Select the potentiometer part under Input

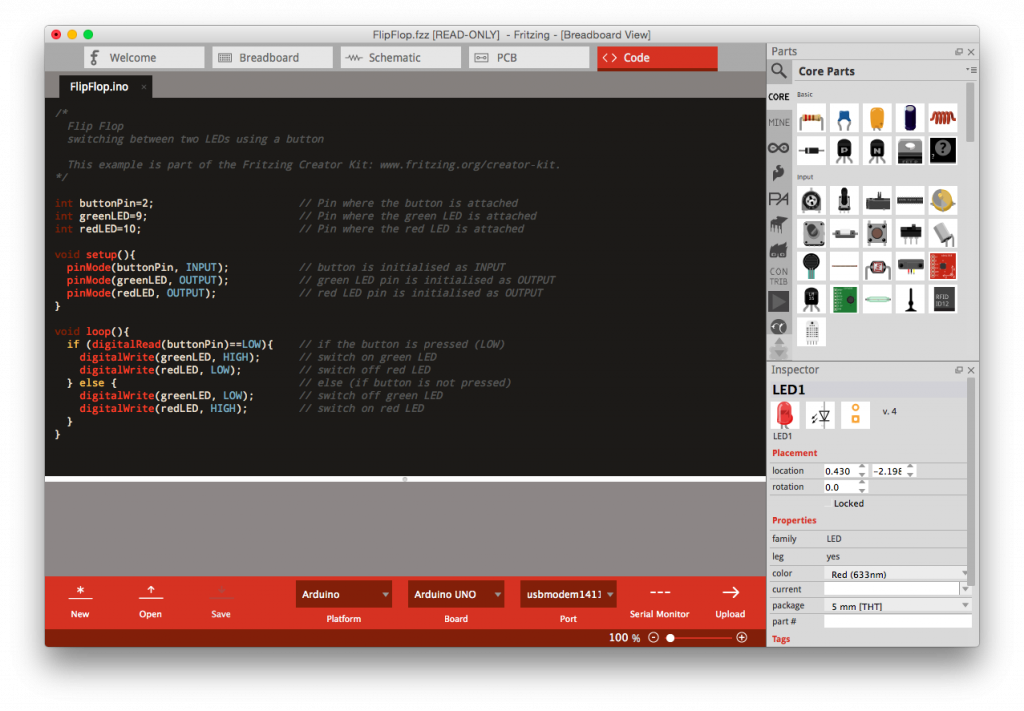click(811, 200)
